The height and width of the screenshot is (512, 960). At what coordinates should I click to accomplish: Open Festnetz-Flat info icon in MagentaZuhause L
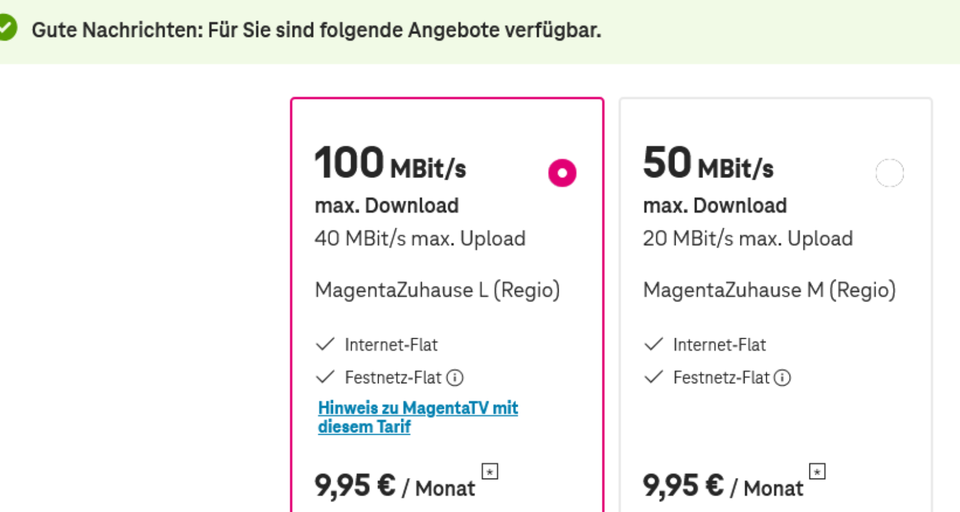click(455, 377)
